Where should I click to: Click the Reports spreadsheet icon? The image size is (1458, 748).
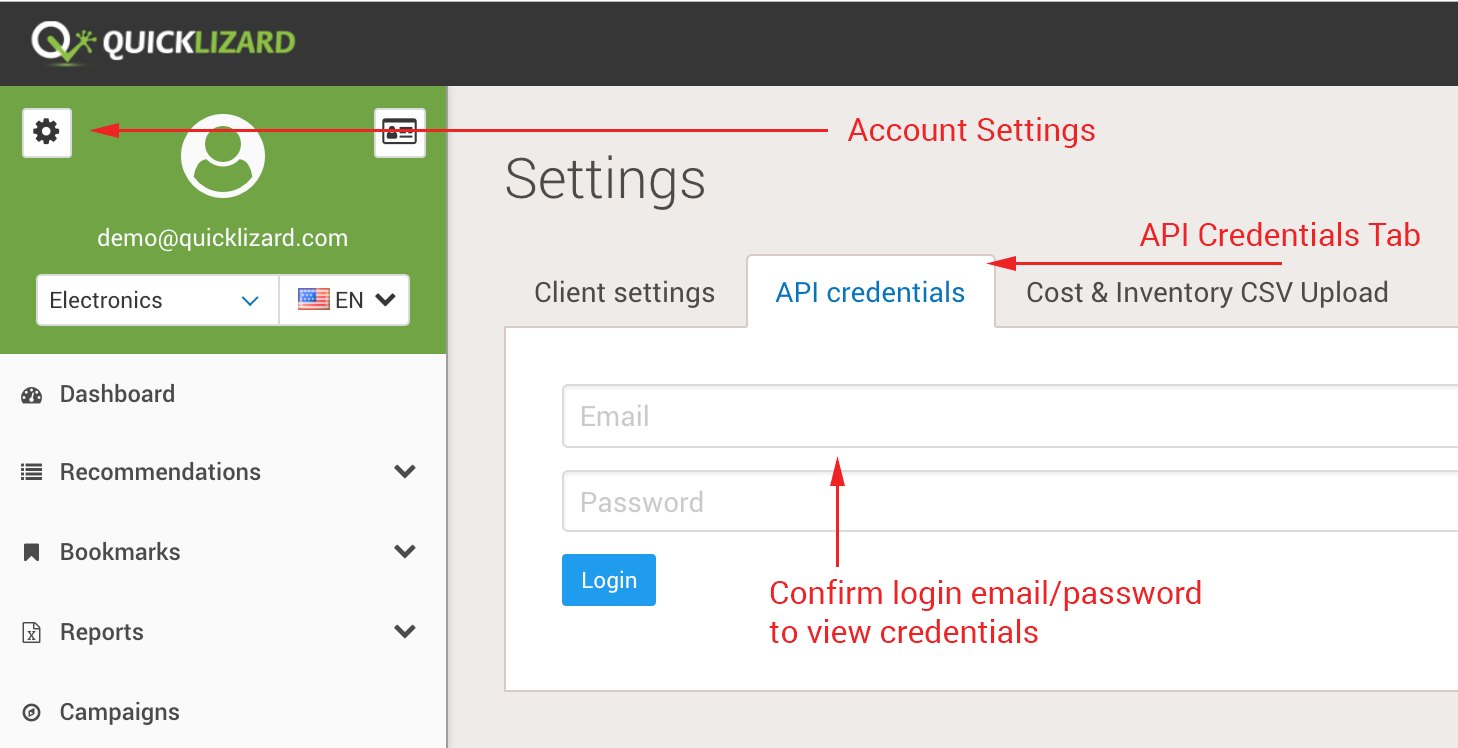31,631
